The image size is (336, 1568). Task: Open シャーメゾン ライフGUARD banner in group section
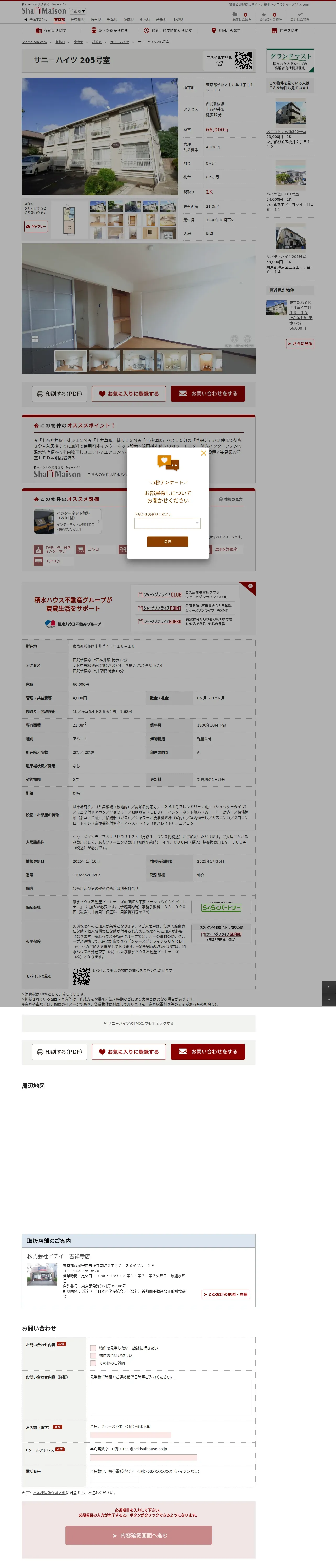pos(160,621)
